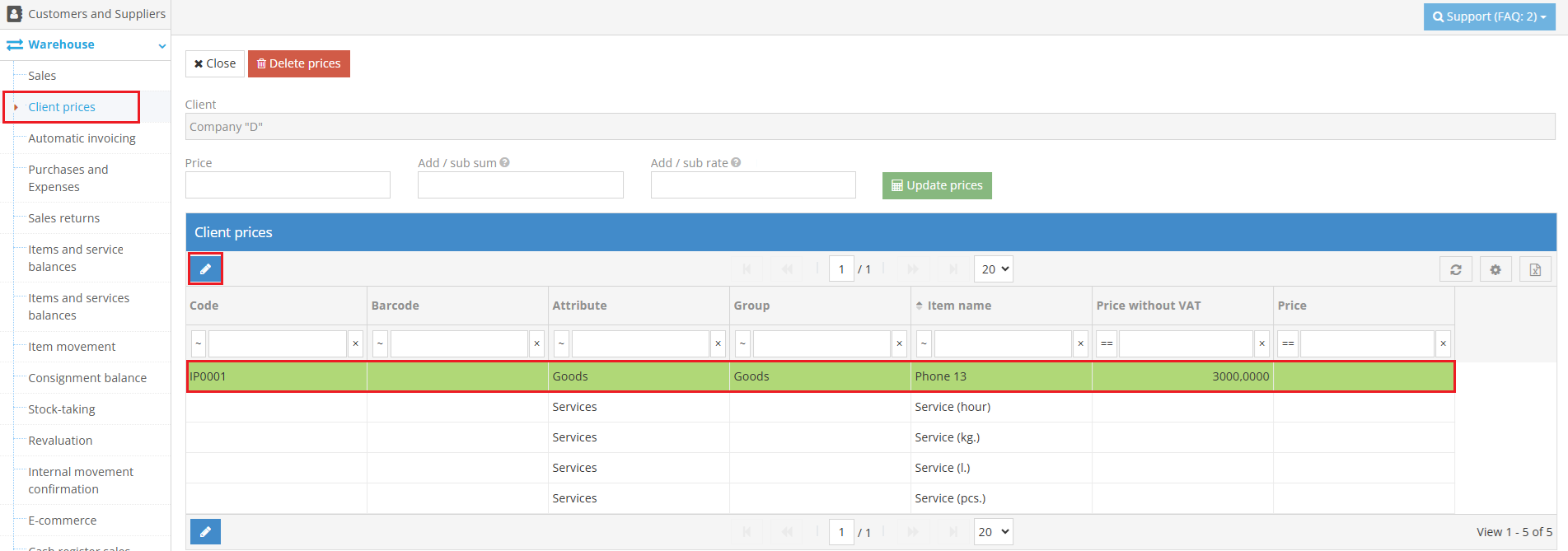Click the Delete prices button
Image resolution: width=1568 pixels, height=551 pixels.
click(298, 63)
